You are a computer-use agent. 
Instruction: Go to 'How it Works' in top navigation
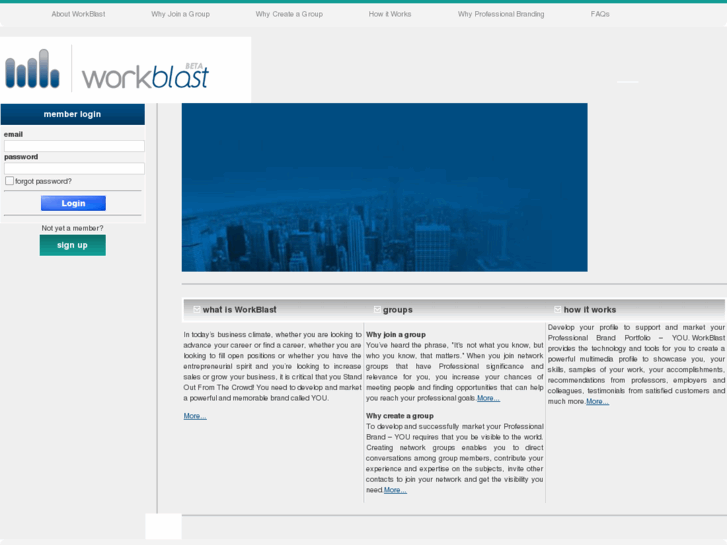pyautogui.click(x=390, y=14)
